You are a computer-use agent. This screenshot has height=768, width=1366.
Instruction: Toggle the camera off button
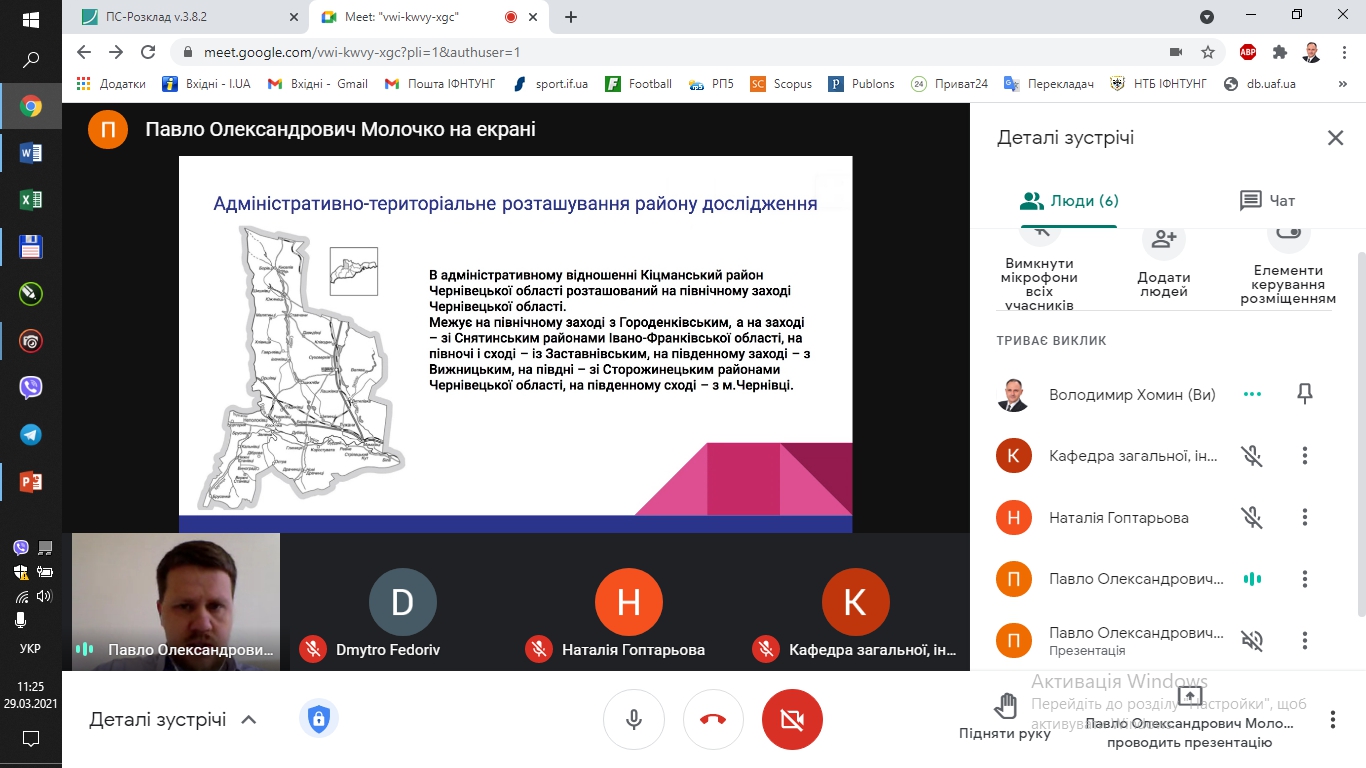tap(792, 719)
